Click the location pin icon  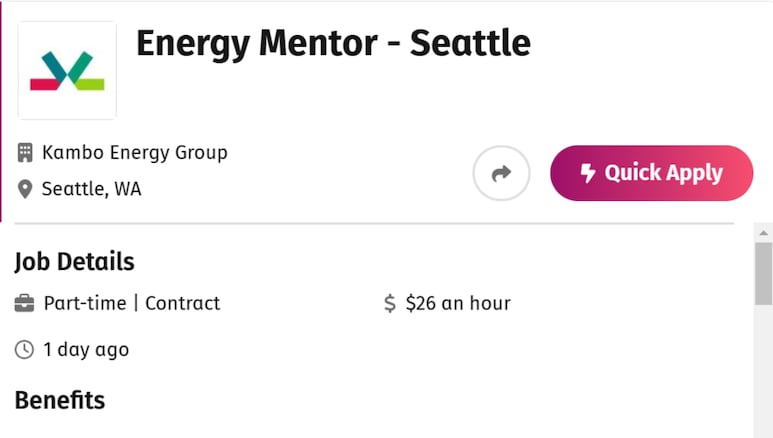[25, 189]
